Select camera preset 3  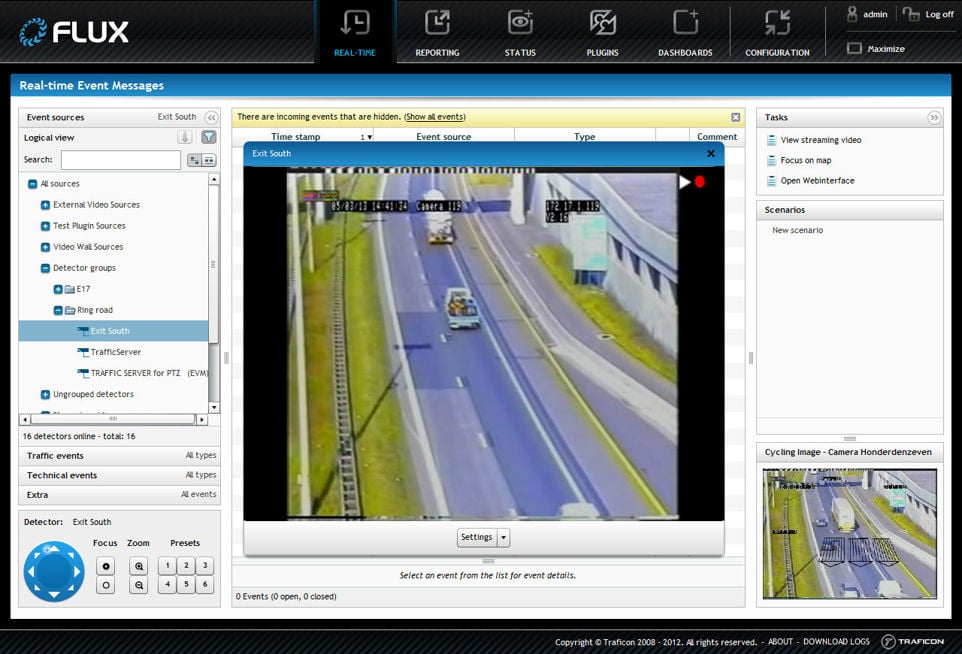pos(204,566)
